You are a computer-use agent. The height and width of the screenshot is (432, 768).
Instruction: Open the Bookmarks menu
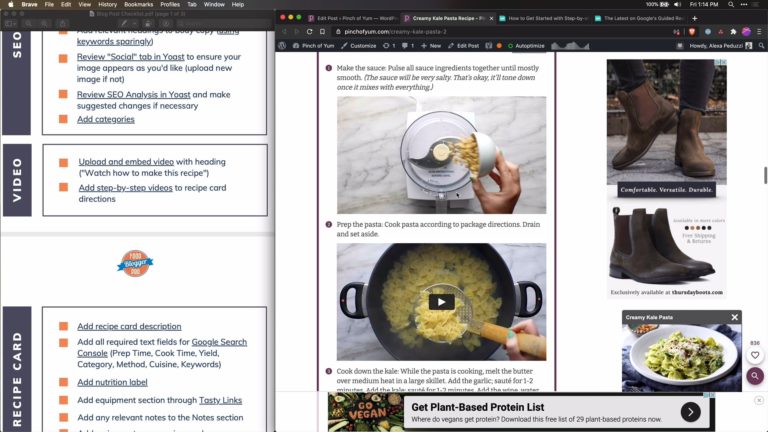click(x=139, y=4)
